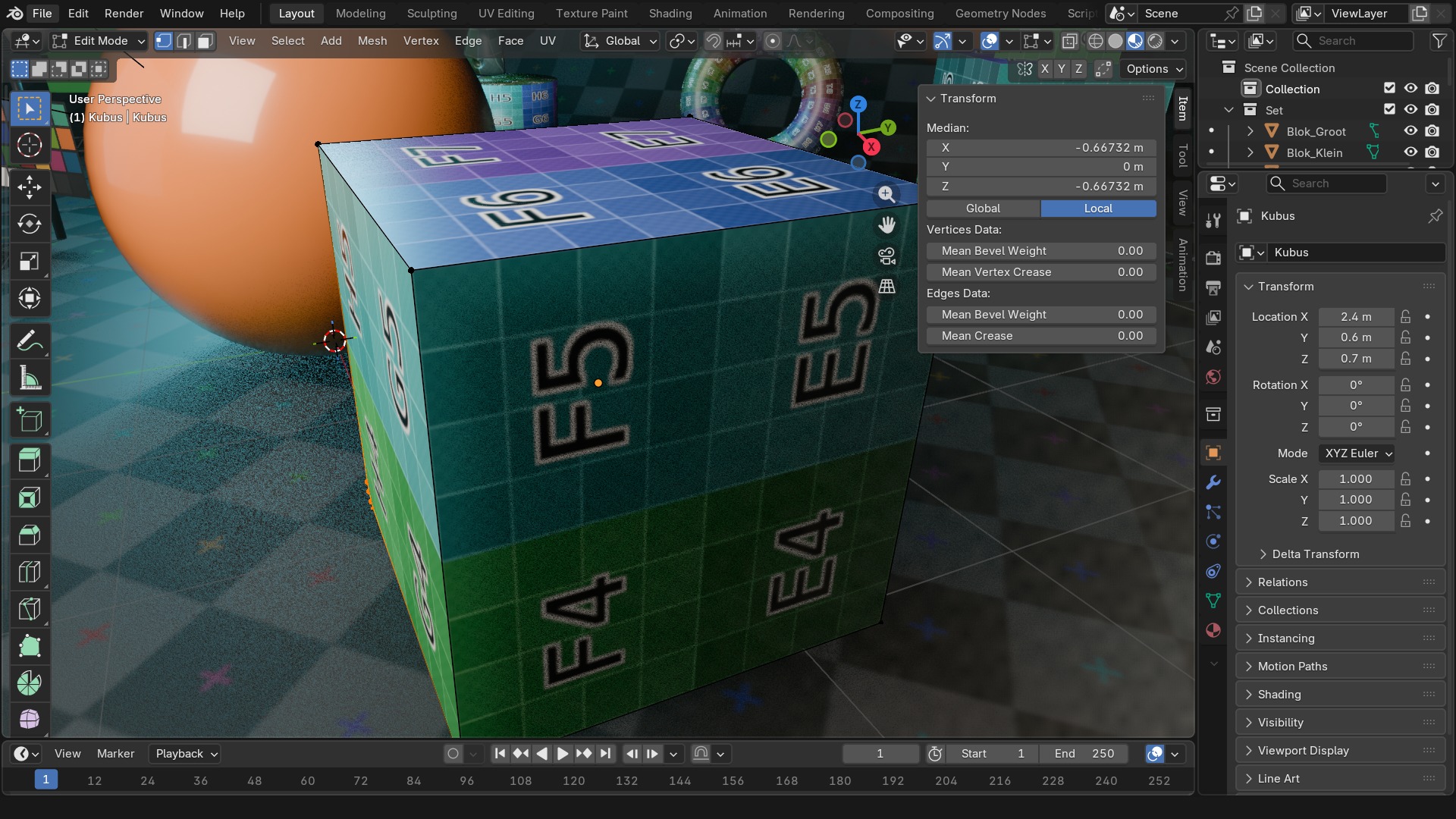The width and height of the screenshot is (1456, 819).
Task: Open the Modifiers wrench properties tab
Action: click(x=1213, y=482)
